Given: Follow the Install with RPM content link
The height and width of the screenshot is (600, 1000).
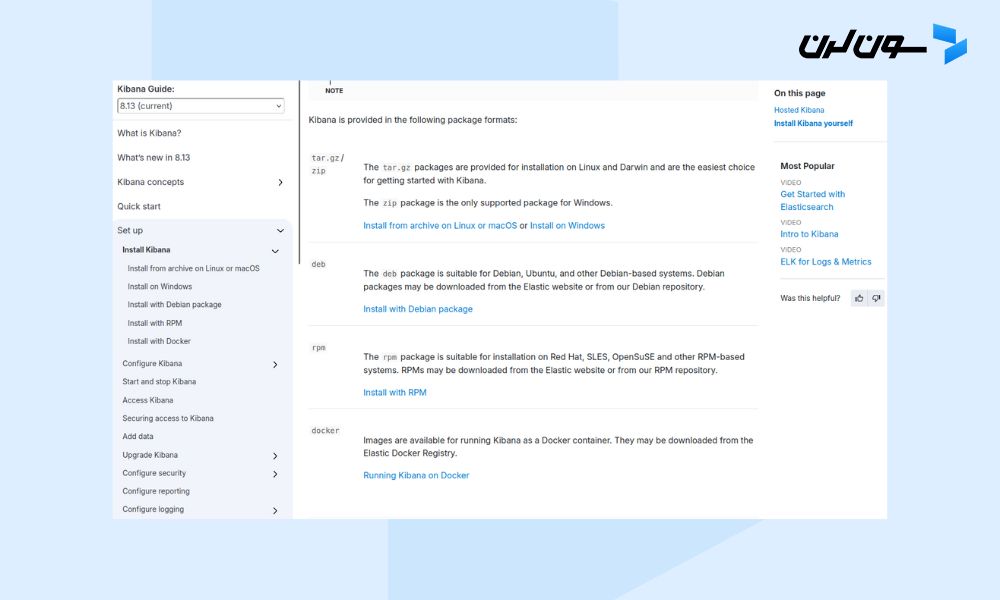Looking at the screenshot, I should [395, 393].
